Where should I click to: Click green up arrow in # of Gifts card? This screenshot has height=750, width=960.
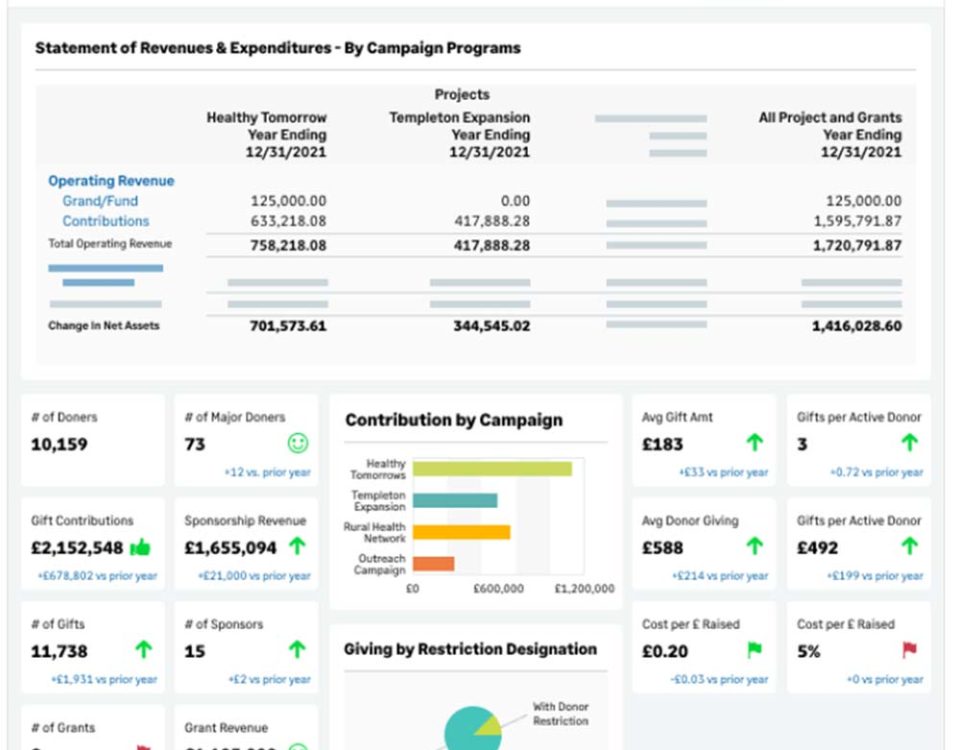point(144,649)
